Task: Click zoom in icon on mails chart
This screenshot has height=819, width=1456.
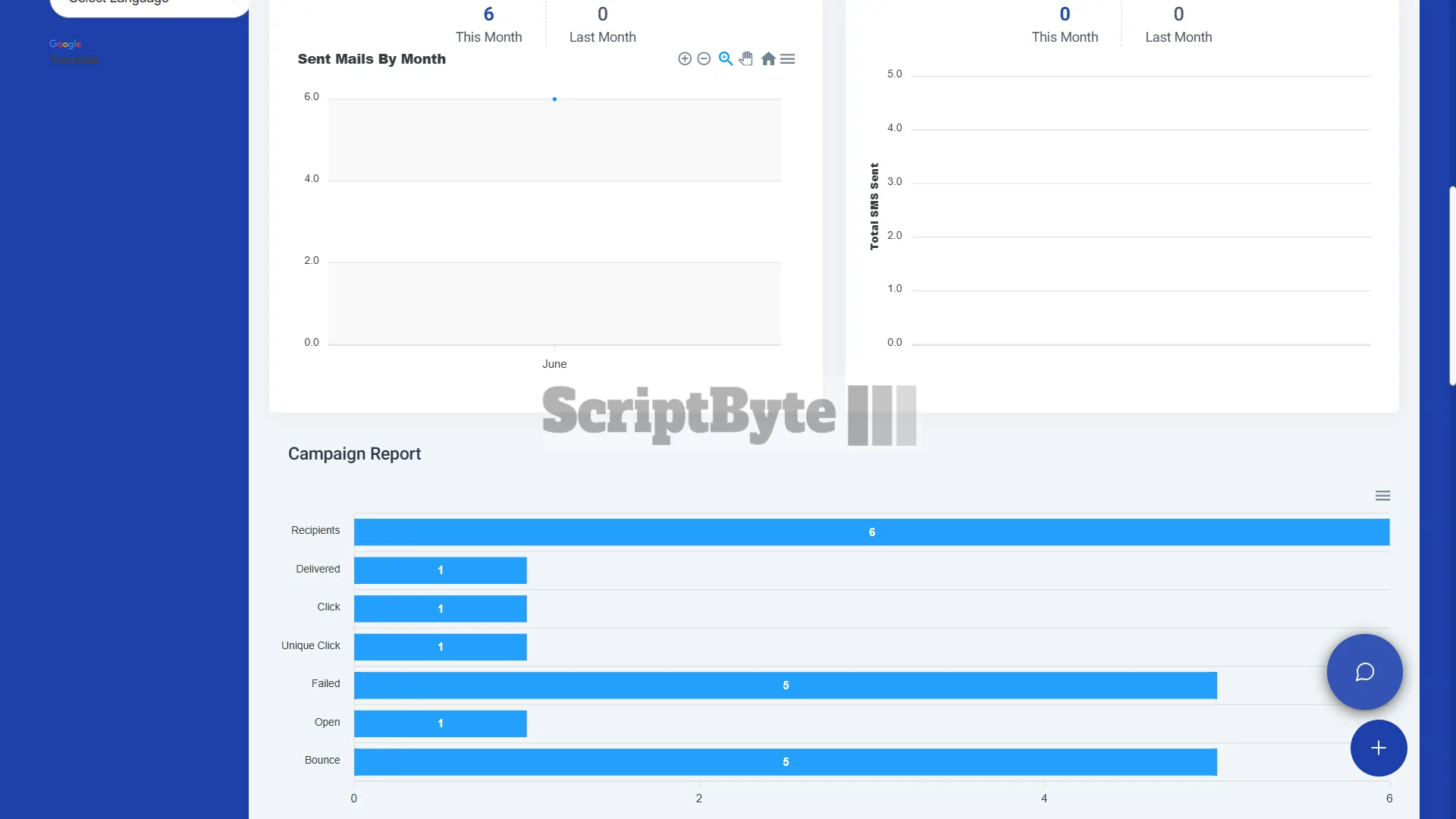Action: coord(685,59)
